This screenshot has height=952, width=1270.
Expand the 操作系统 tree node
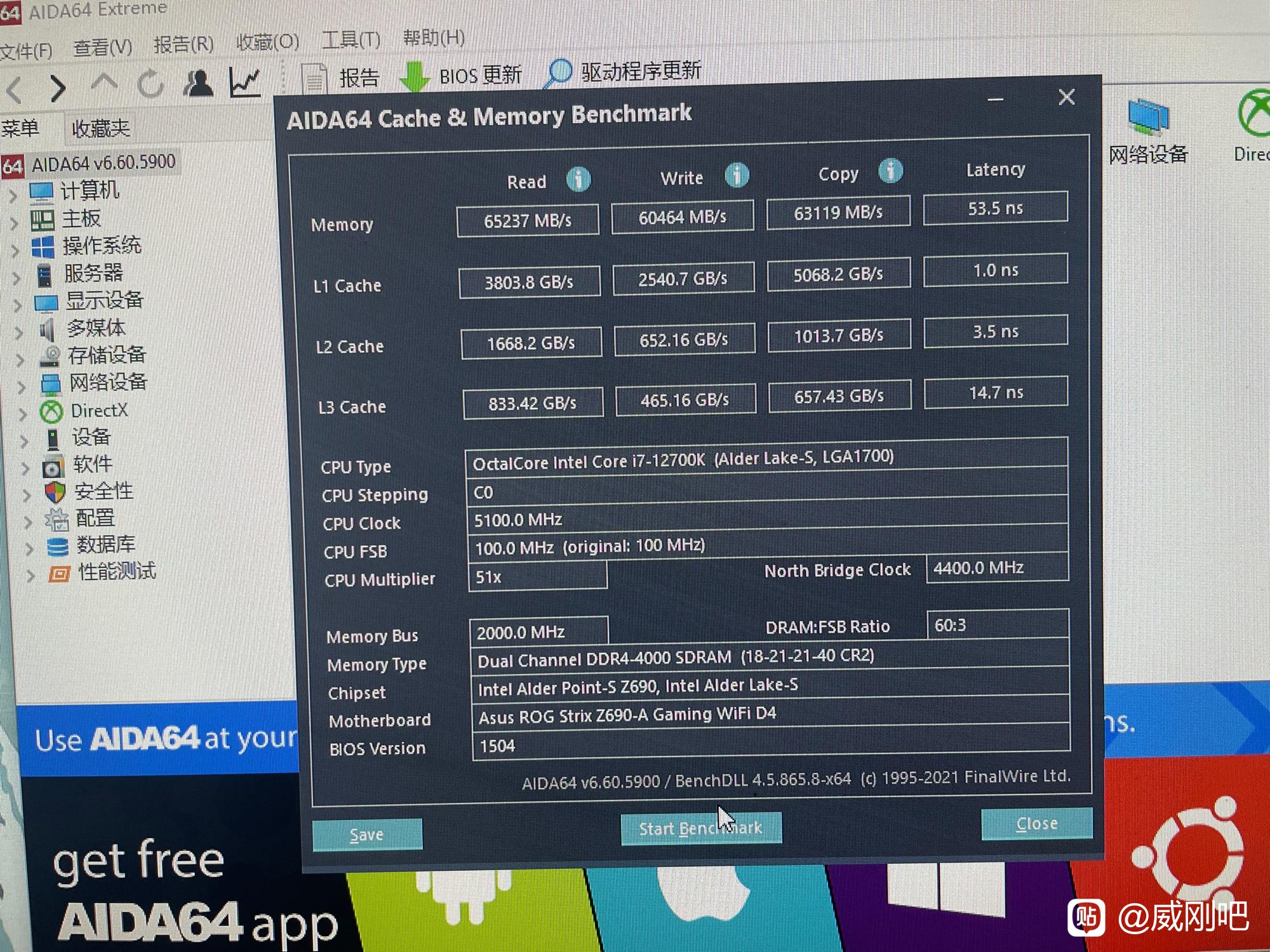point(15,251)
